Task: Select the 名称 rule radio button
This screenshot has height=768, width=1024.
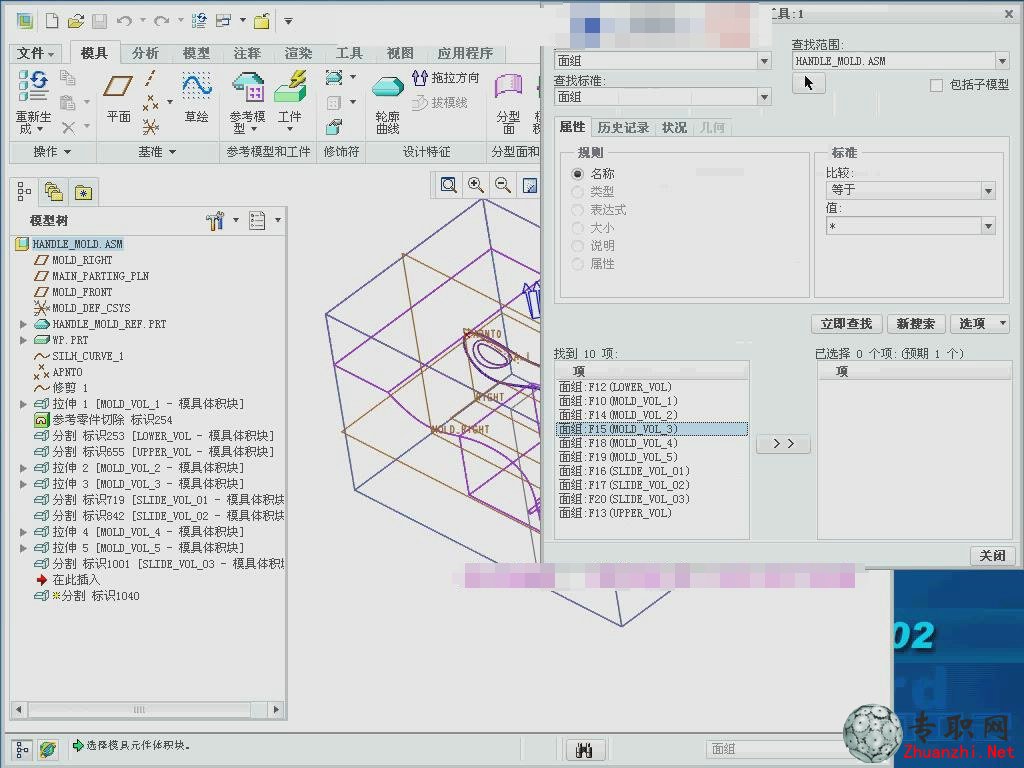Action: coord(577,174)
